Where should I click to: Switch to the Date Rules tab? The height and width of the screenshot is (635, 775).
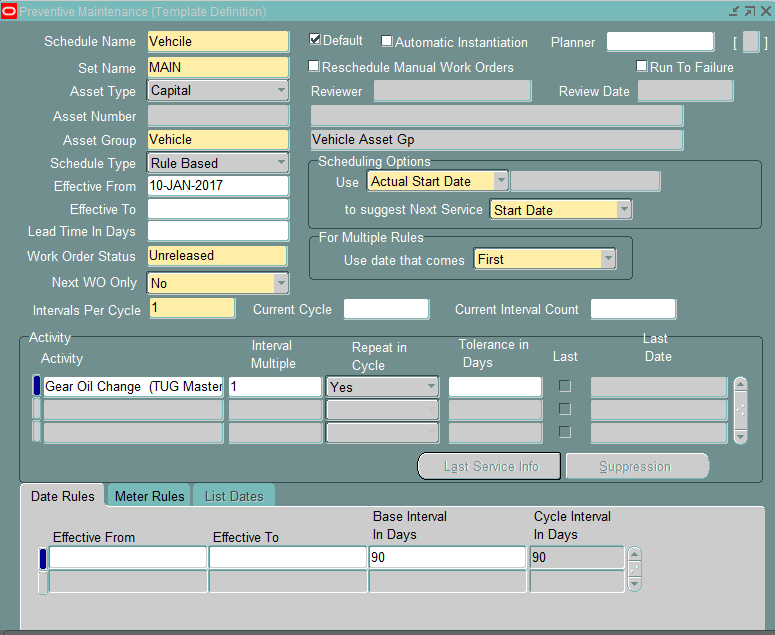(x=63, y=496)
